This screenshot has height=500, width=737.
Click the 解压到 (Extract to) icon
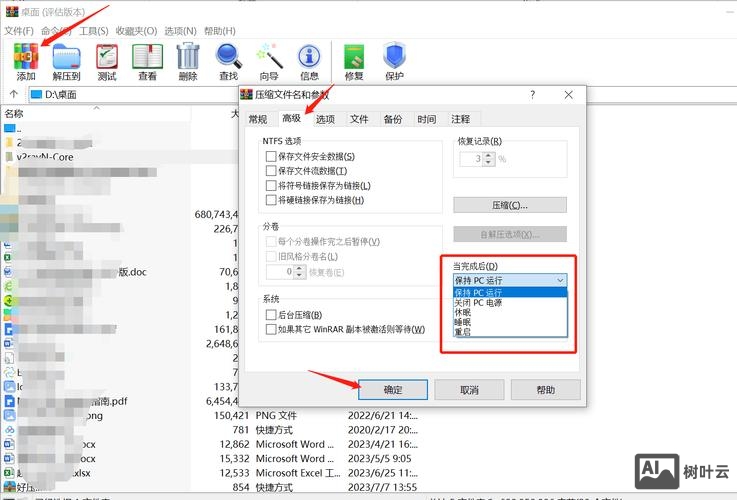(66, 62)
